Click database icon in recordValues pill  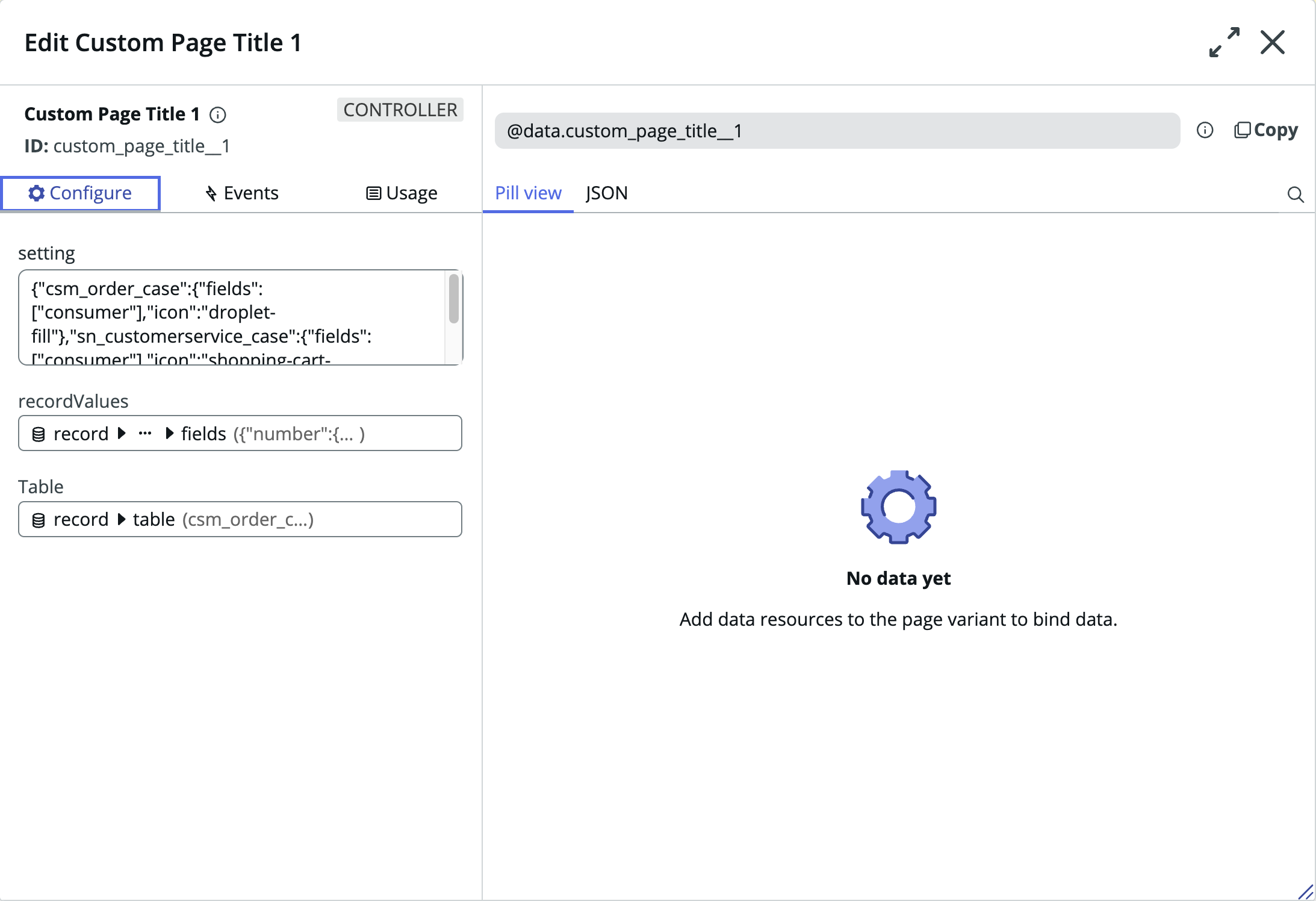39,434
